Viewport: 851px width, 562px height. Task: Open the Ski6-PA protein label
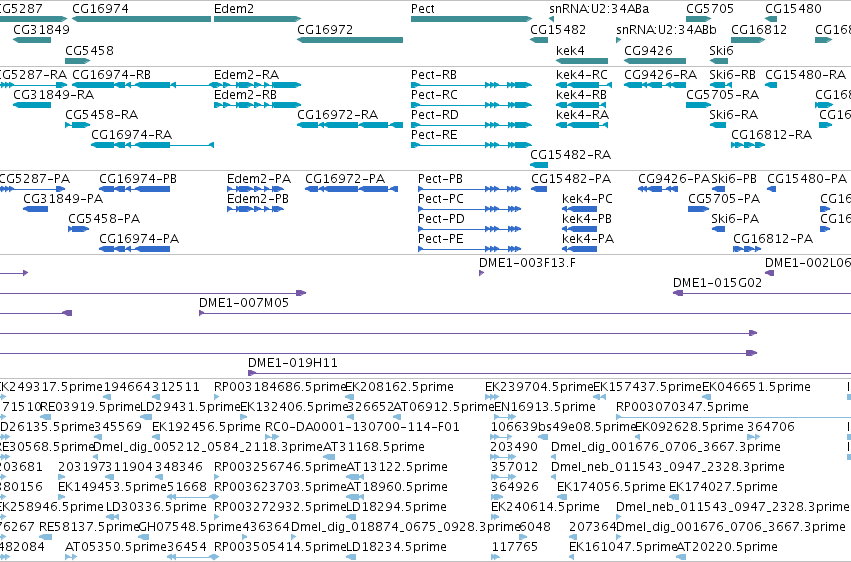735,219
